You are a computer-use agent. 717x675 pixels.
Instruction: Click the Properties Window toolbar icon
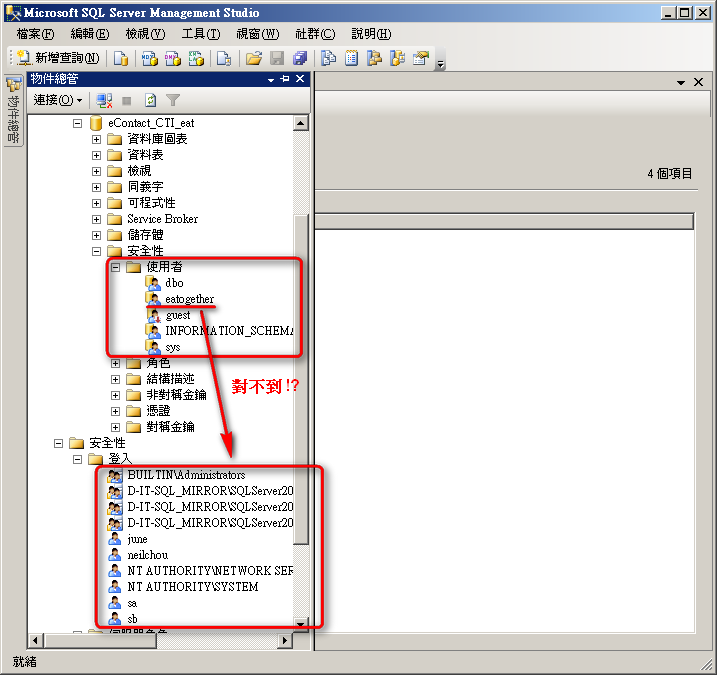tap(421, 58)
